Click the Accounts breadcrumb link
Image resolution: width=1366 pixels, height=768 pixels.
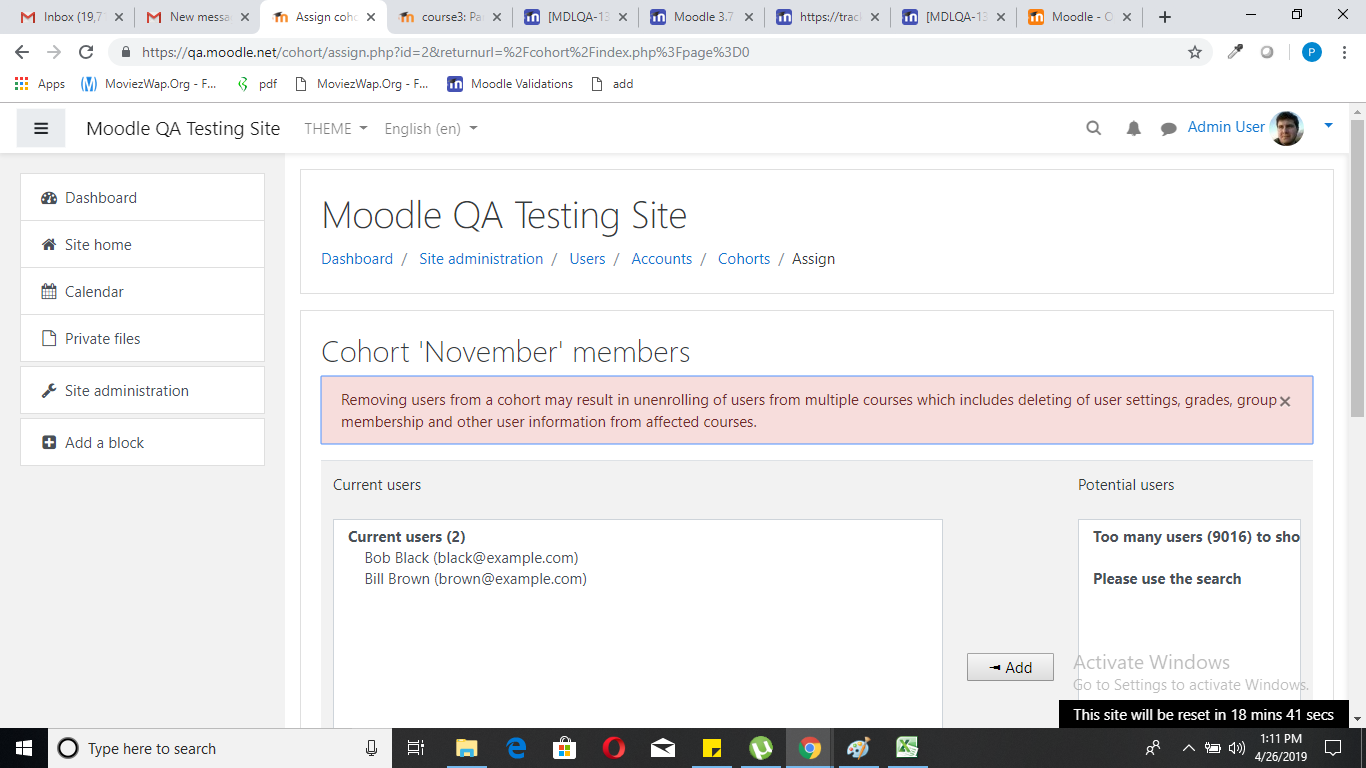(661, 258)
